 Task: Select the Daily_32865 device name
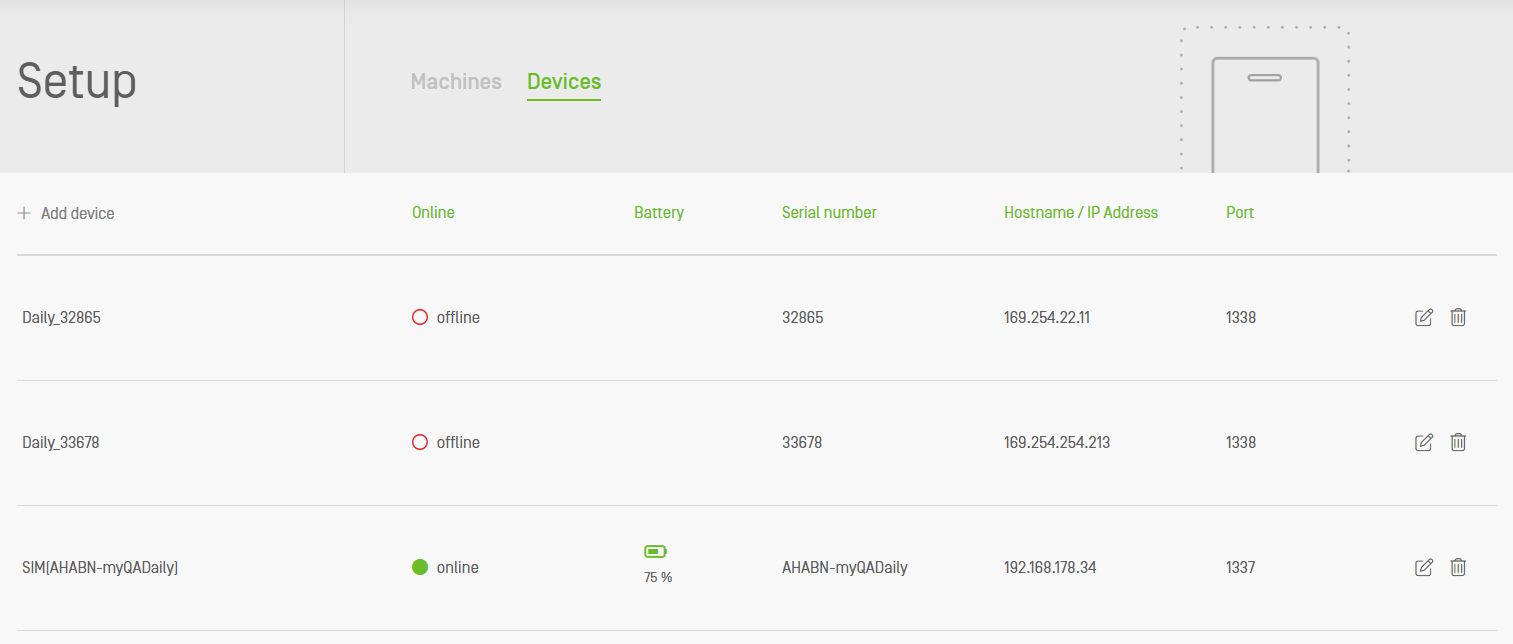[62, 317]
